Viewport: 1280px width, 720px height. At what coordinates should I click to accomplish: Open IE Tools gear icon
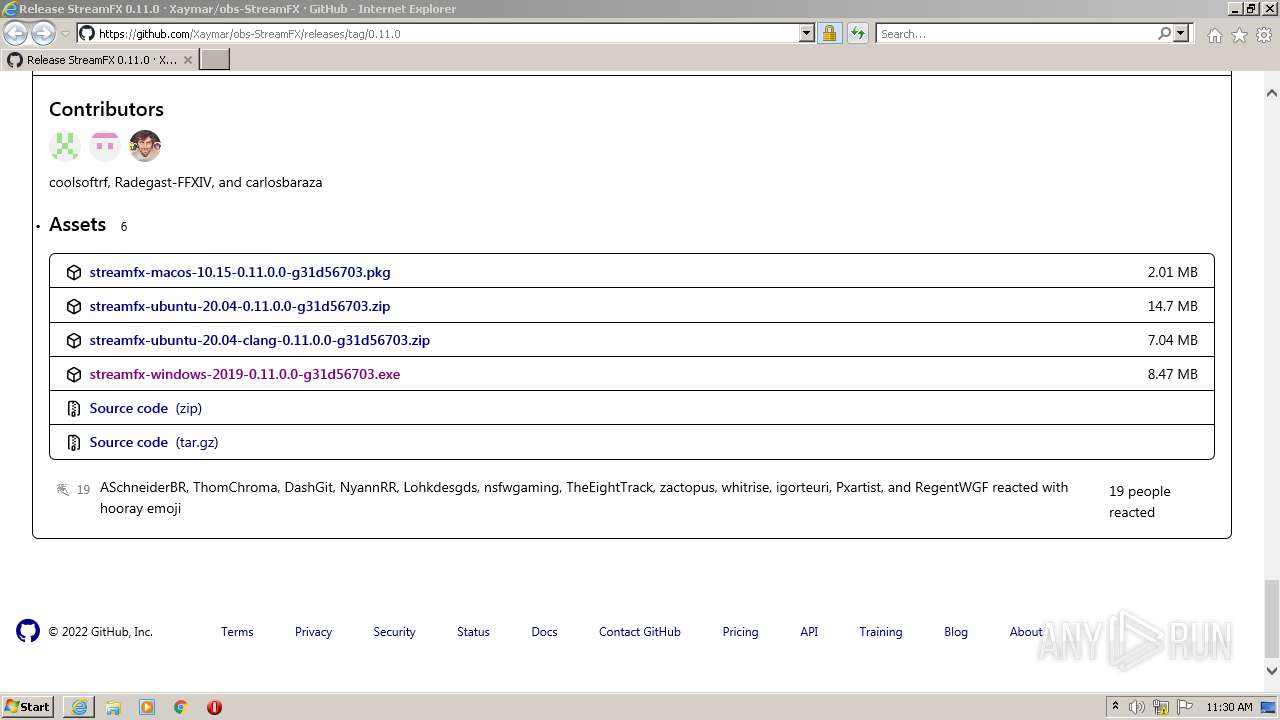pyautogui.click(x=1264, y=35)
